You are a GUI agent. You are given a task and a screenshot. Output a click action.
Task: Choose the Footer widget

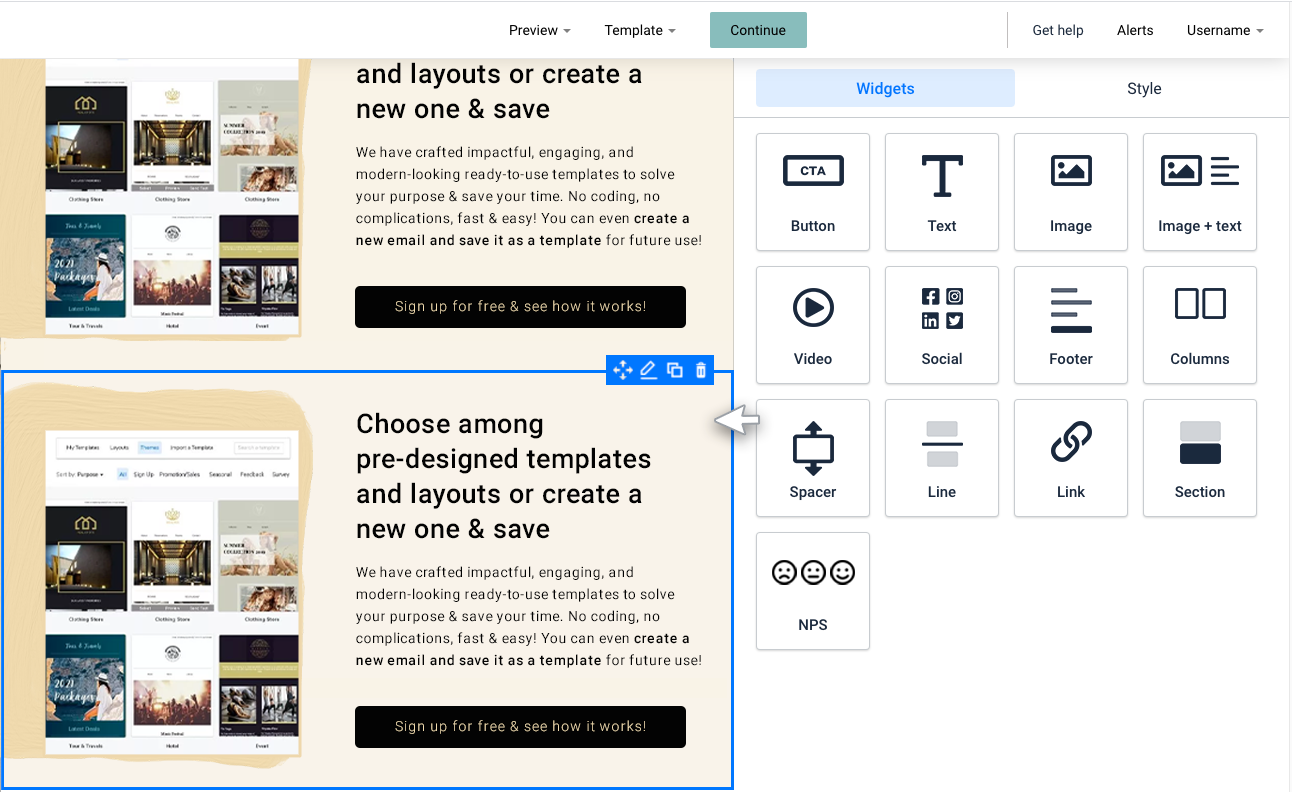pos(1071,325)
